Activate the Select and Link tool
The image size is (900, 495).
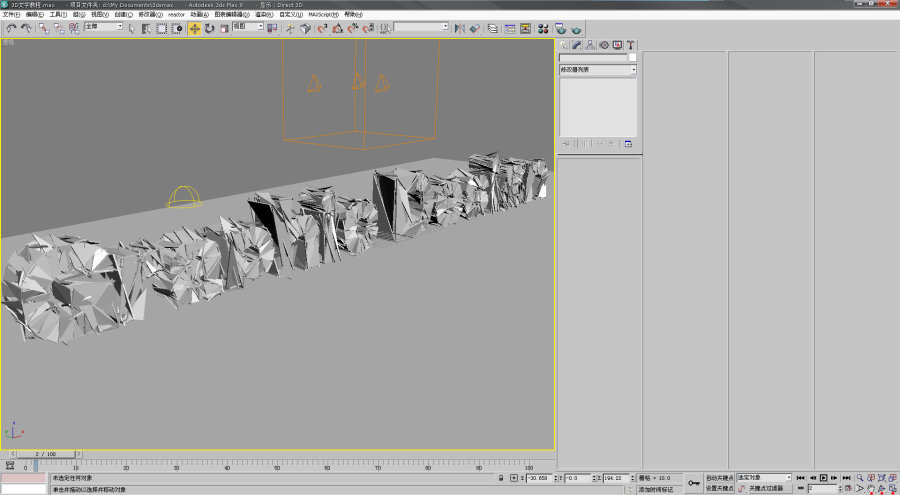click(x=44, y=28)
